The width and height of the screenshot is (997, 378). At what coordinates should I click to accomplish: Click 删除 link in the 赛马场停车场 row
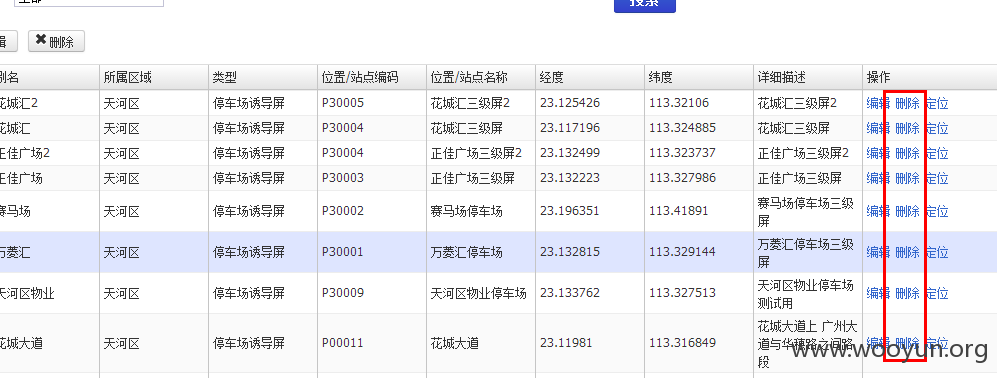[907, 211]
